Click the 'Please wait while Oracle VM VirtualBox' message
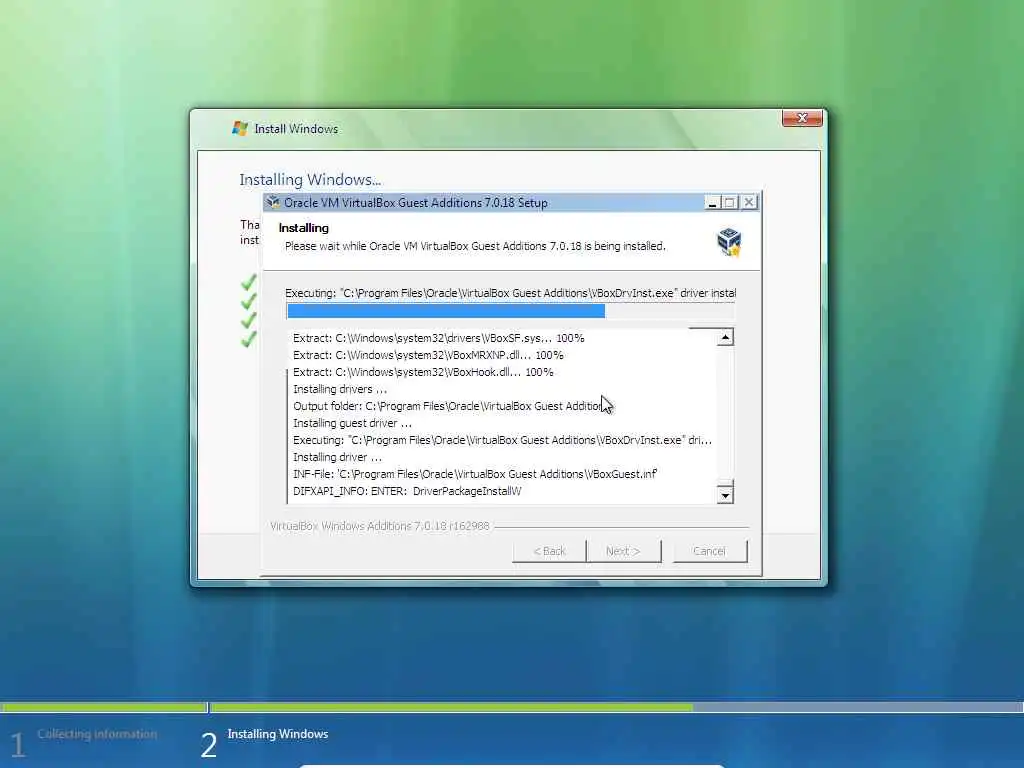Image resolution: width=1024 pixels, height=768 pixels. click(x=475, y=246)
